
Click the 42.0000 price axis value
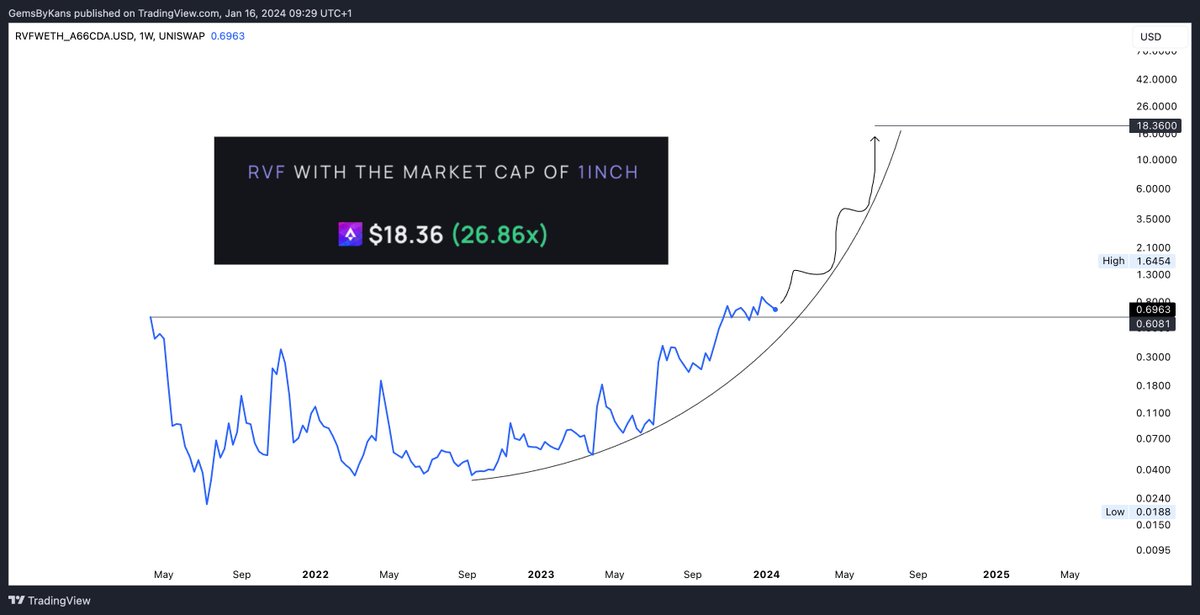[x=1158, y=80]
